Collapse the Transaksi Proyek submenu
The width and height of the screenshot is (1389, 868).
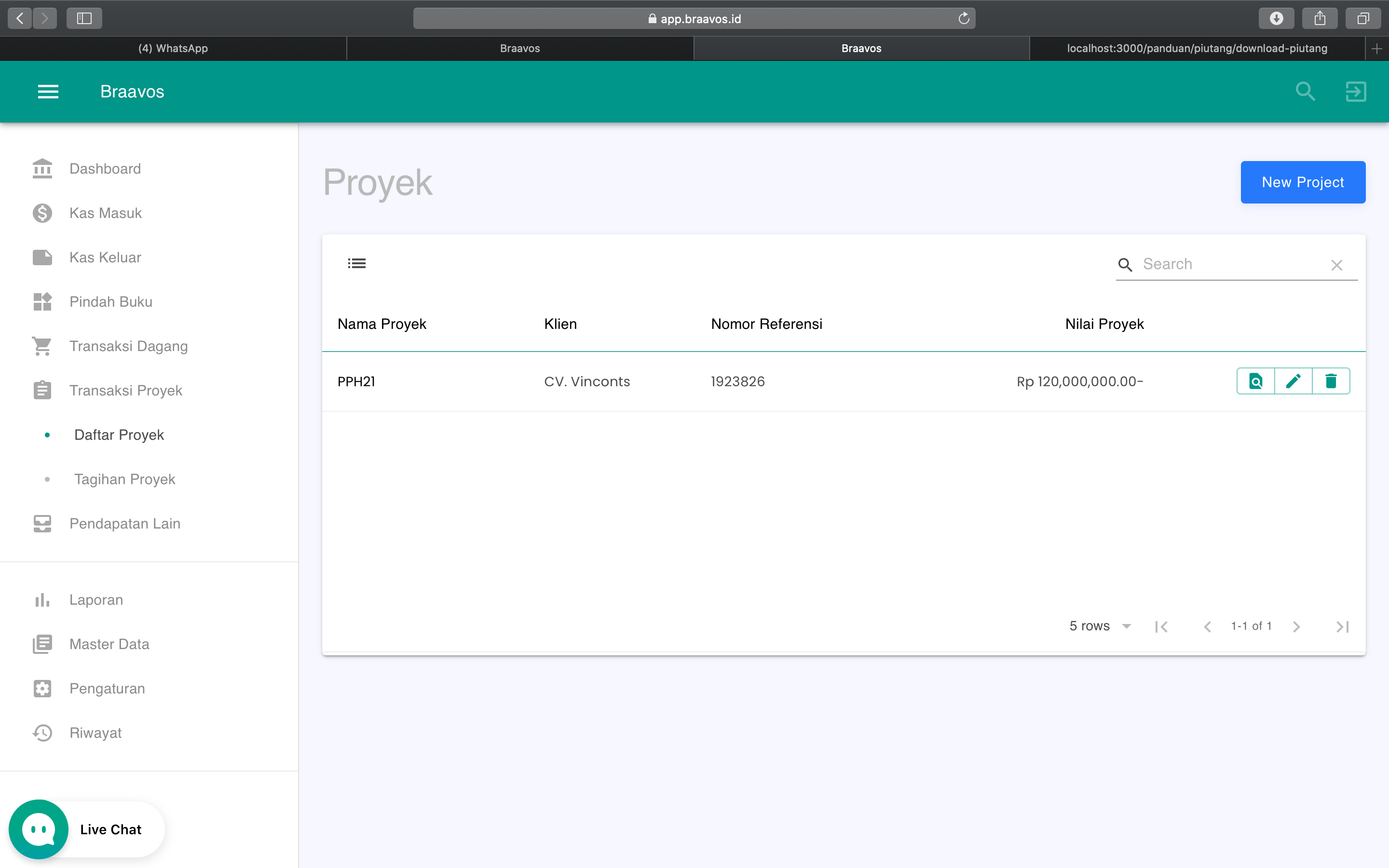click(126, 390)
